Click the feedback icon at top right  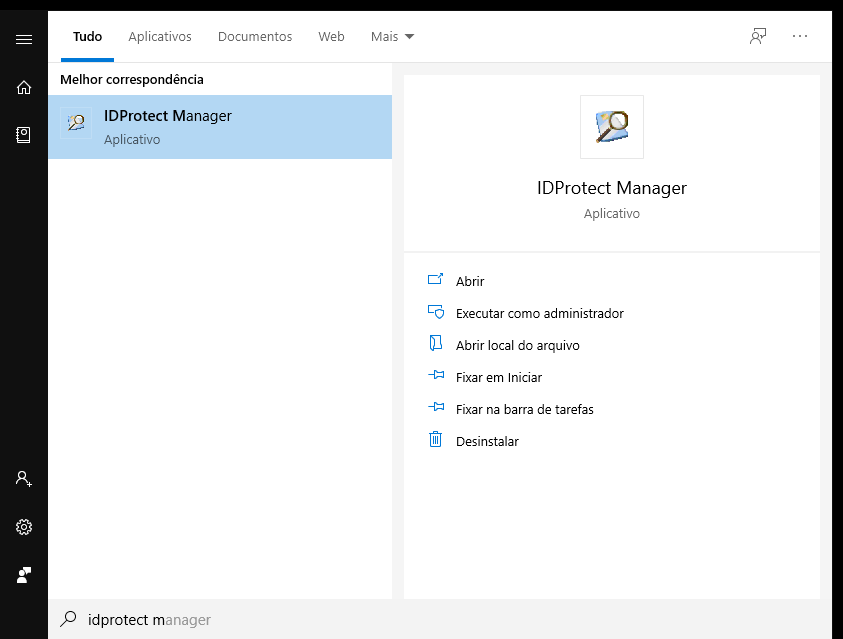(x=758, y=36)
